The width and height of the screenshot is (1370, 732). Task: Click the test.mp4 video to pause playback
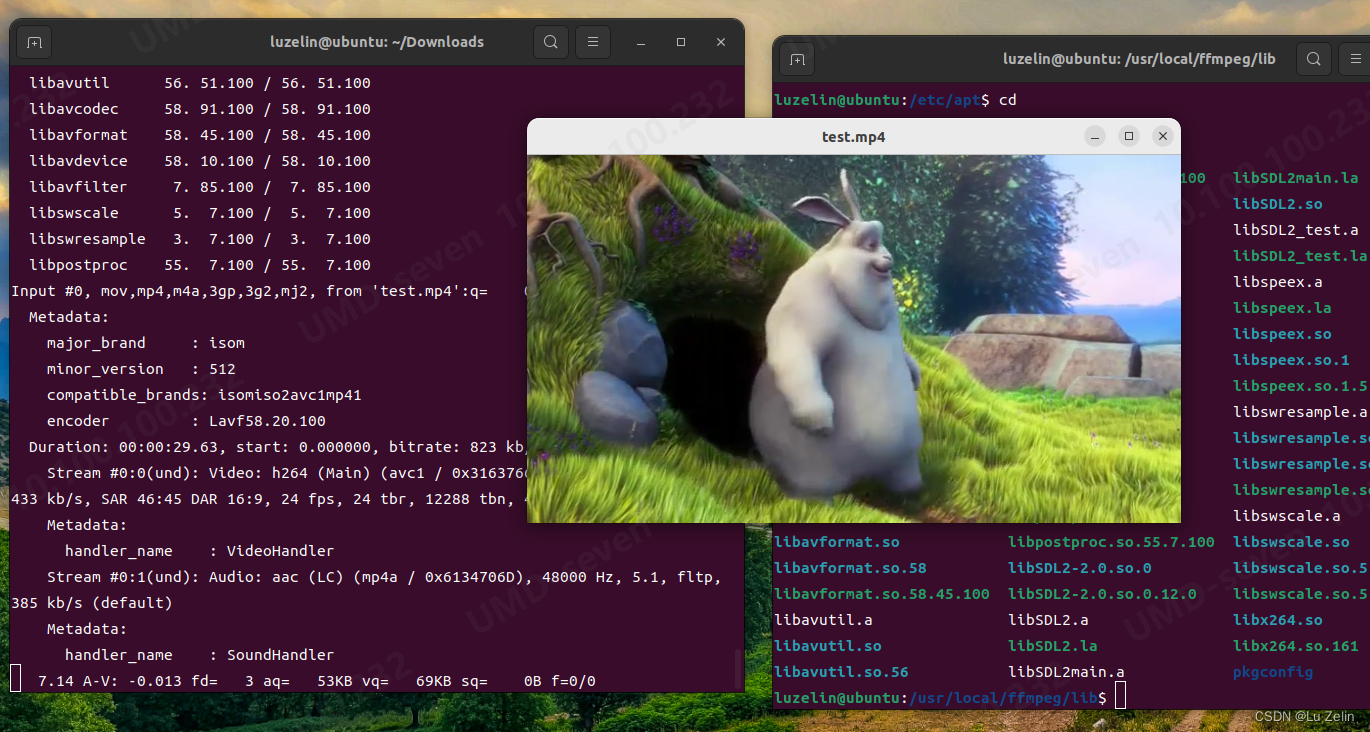point(855,340)
